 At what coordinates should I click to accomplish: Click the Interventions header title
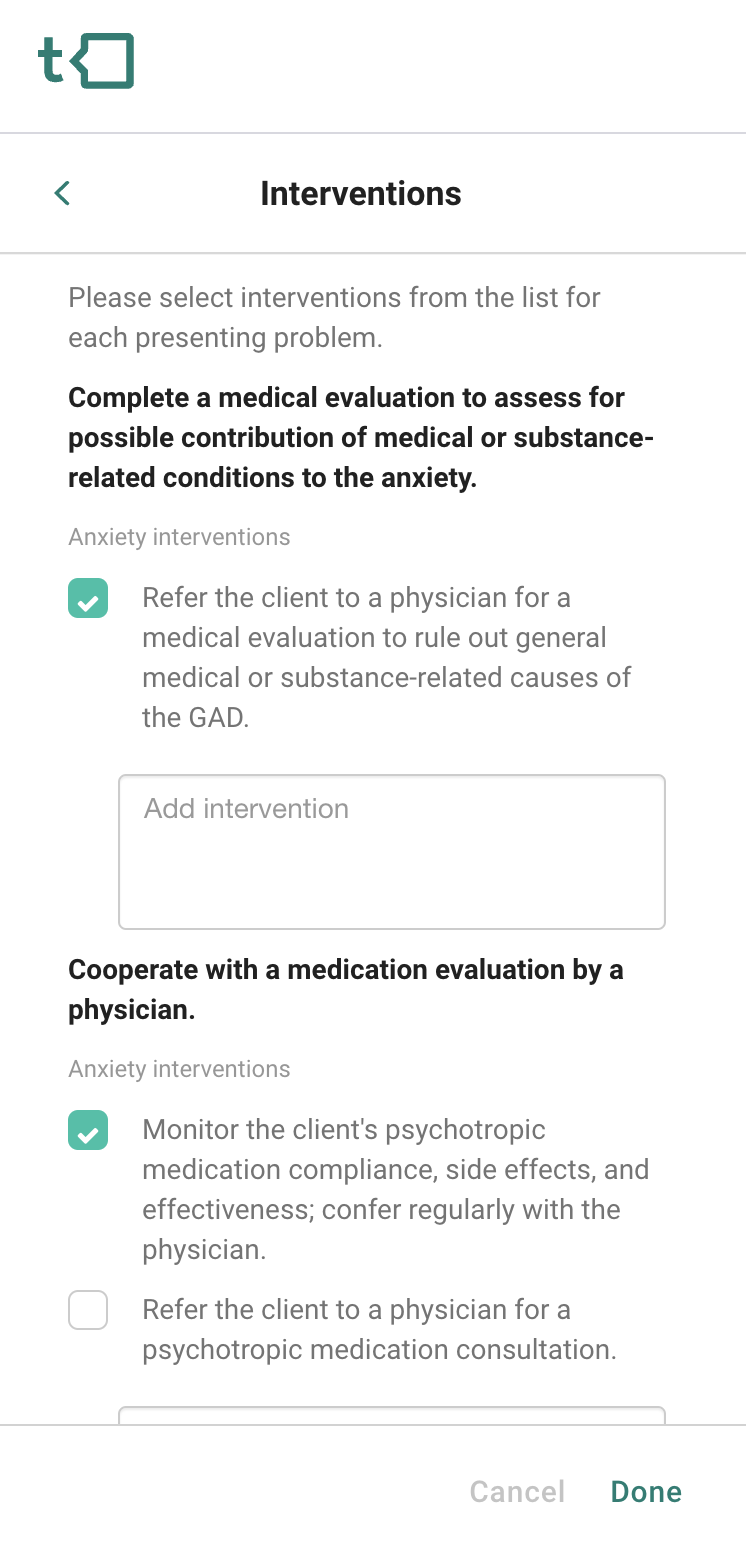[x=360, y=193]
